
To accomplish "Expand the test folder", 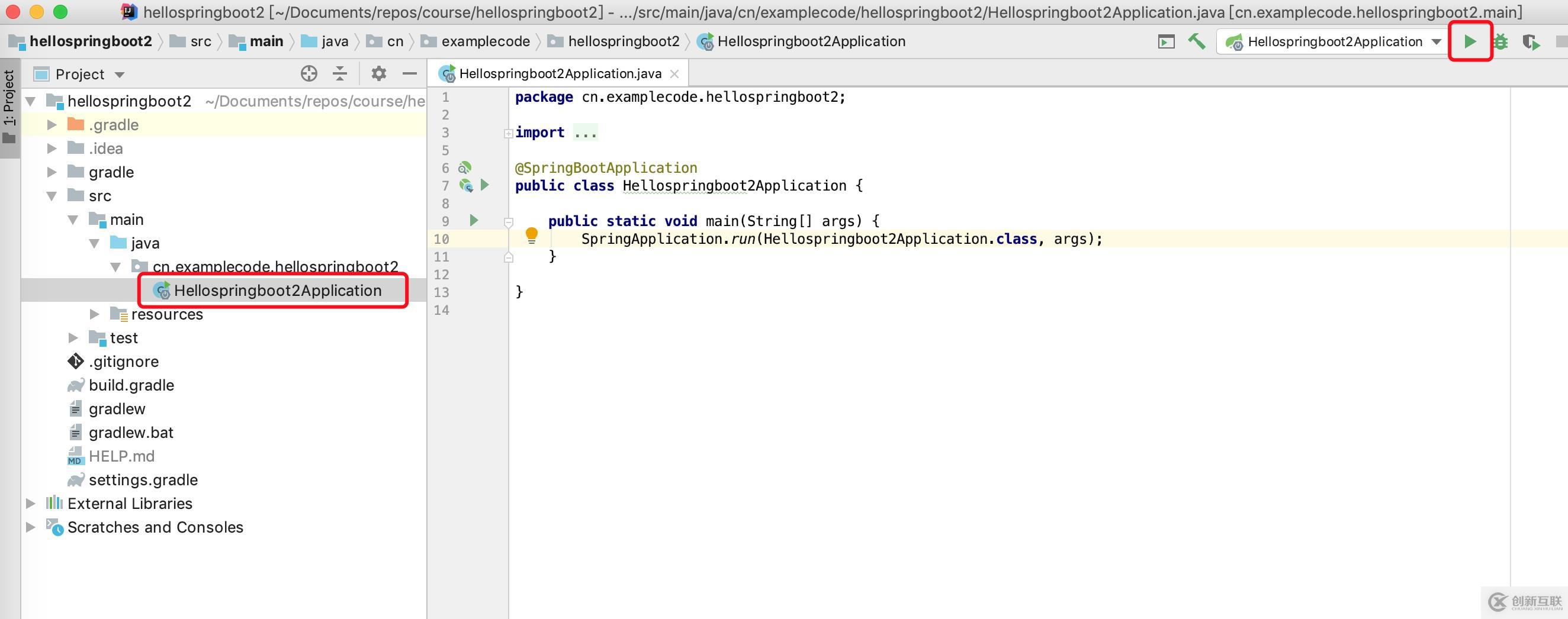I will click(73, 338).
